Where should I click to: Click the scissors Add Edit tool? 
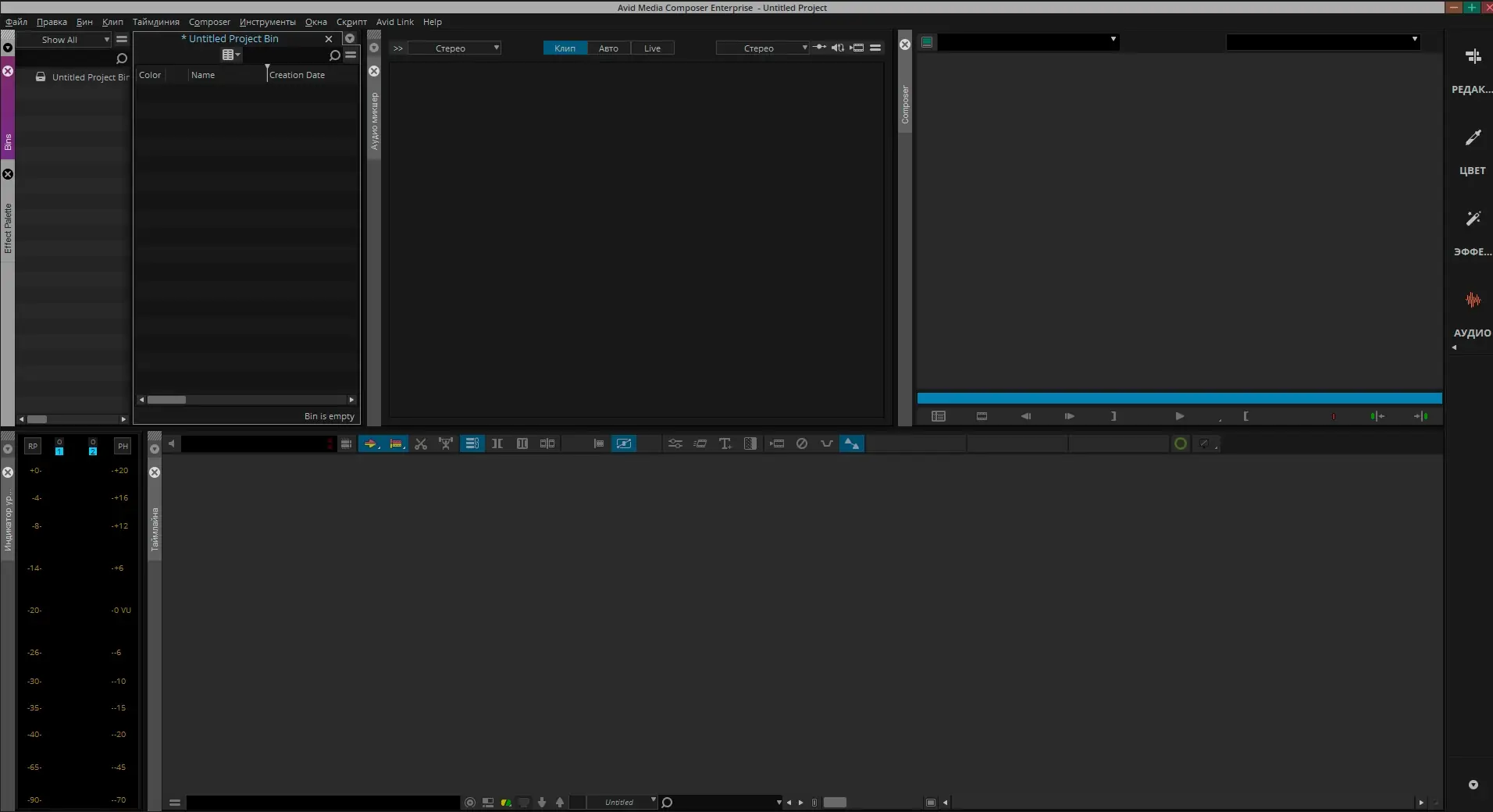click(421, 443)
